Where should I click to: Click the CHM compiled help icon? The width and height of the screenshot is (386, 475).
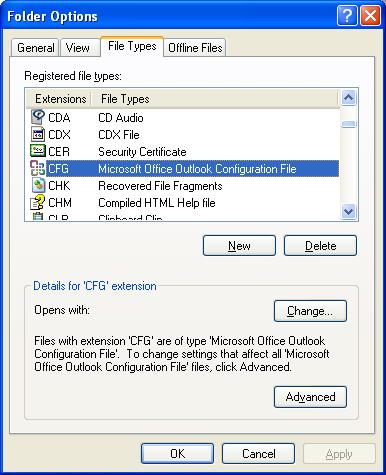pyautogui.click(x=38, y=202)
